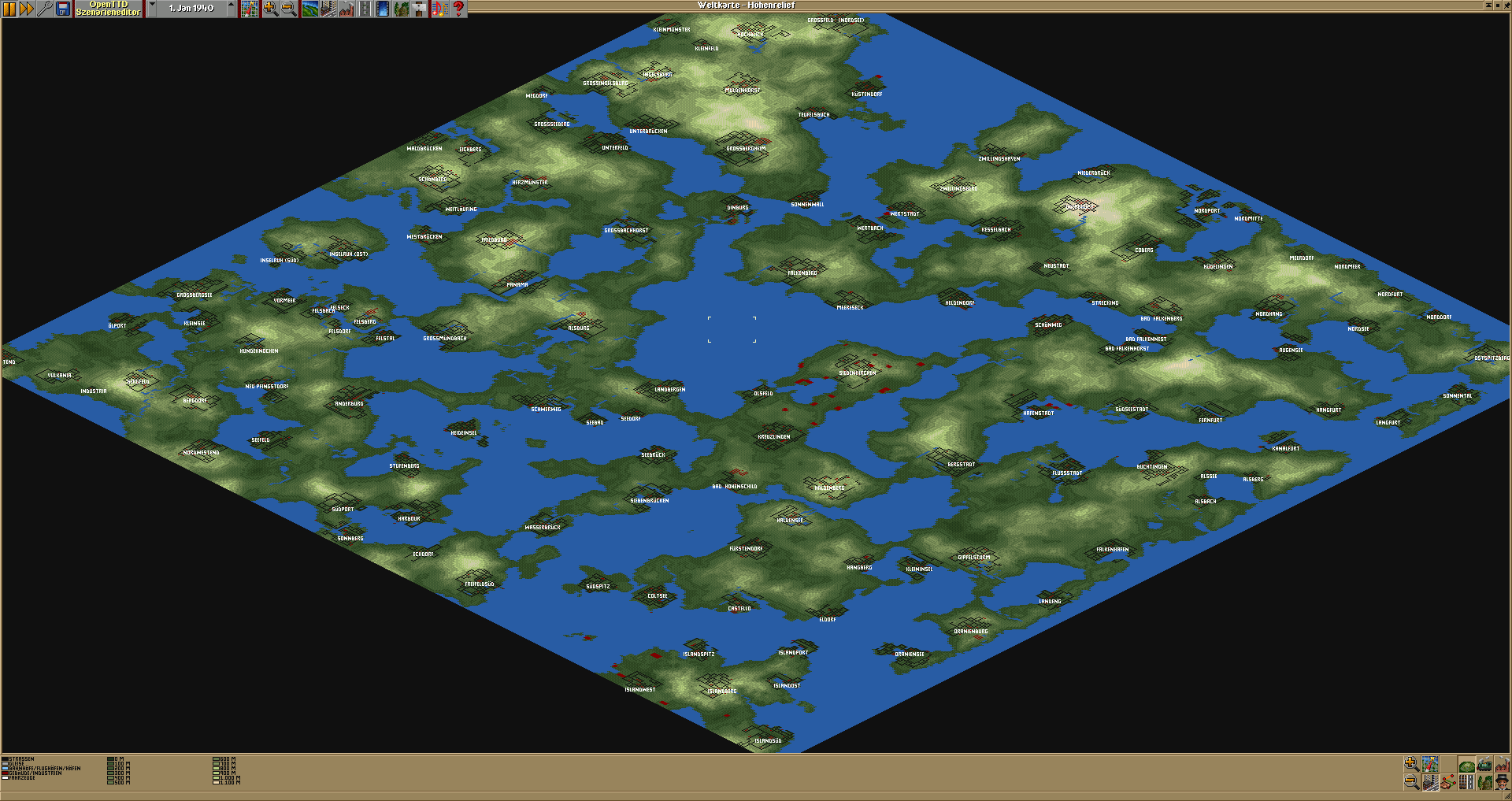Open the sound and music menu
The height and width of the screenshot is (801, 1512).
point(439,9)
